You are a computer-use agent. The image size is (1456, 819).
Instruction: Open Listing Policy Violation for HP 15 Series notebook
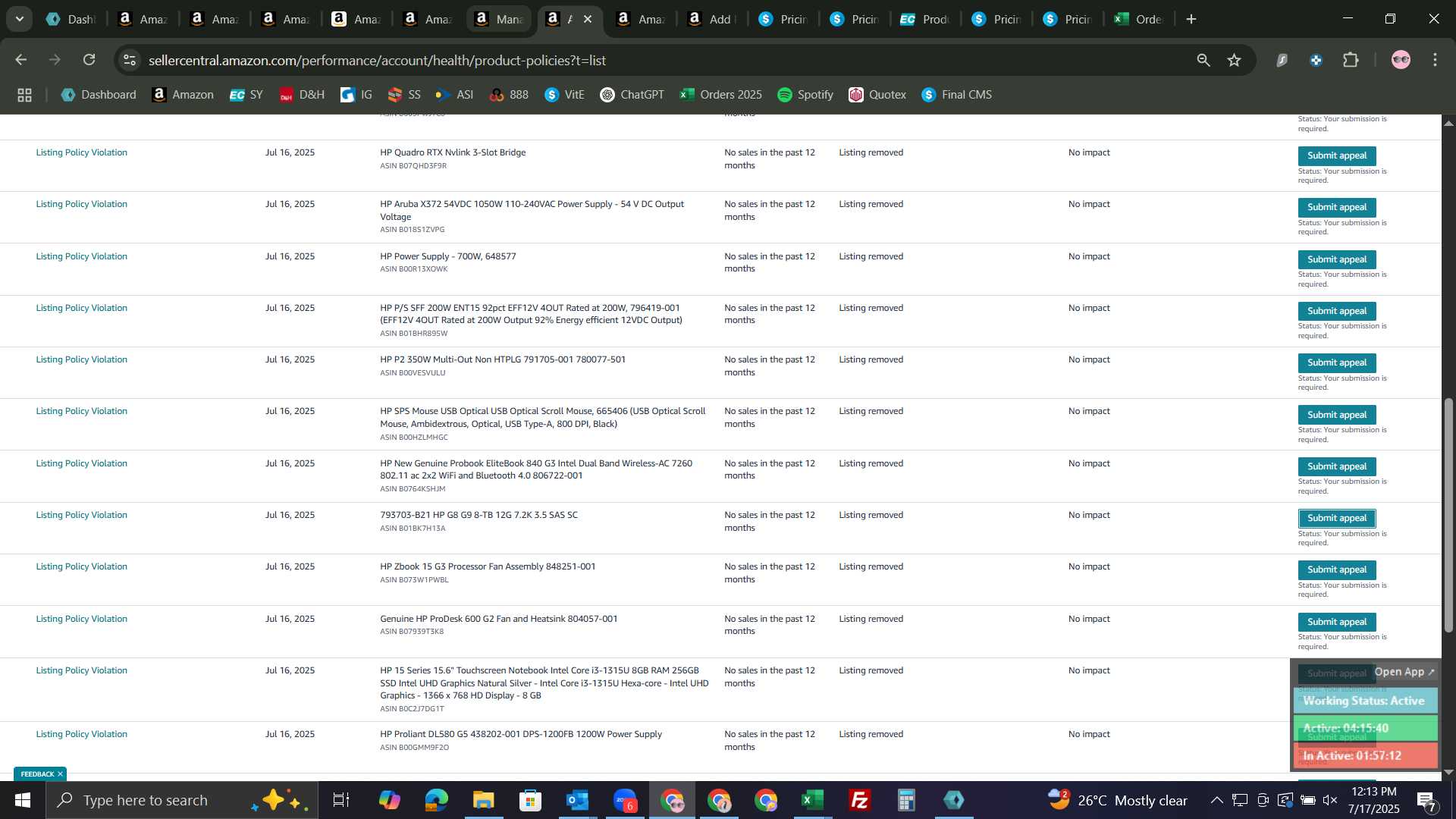point(82,670)
